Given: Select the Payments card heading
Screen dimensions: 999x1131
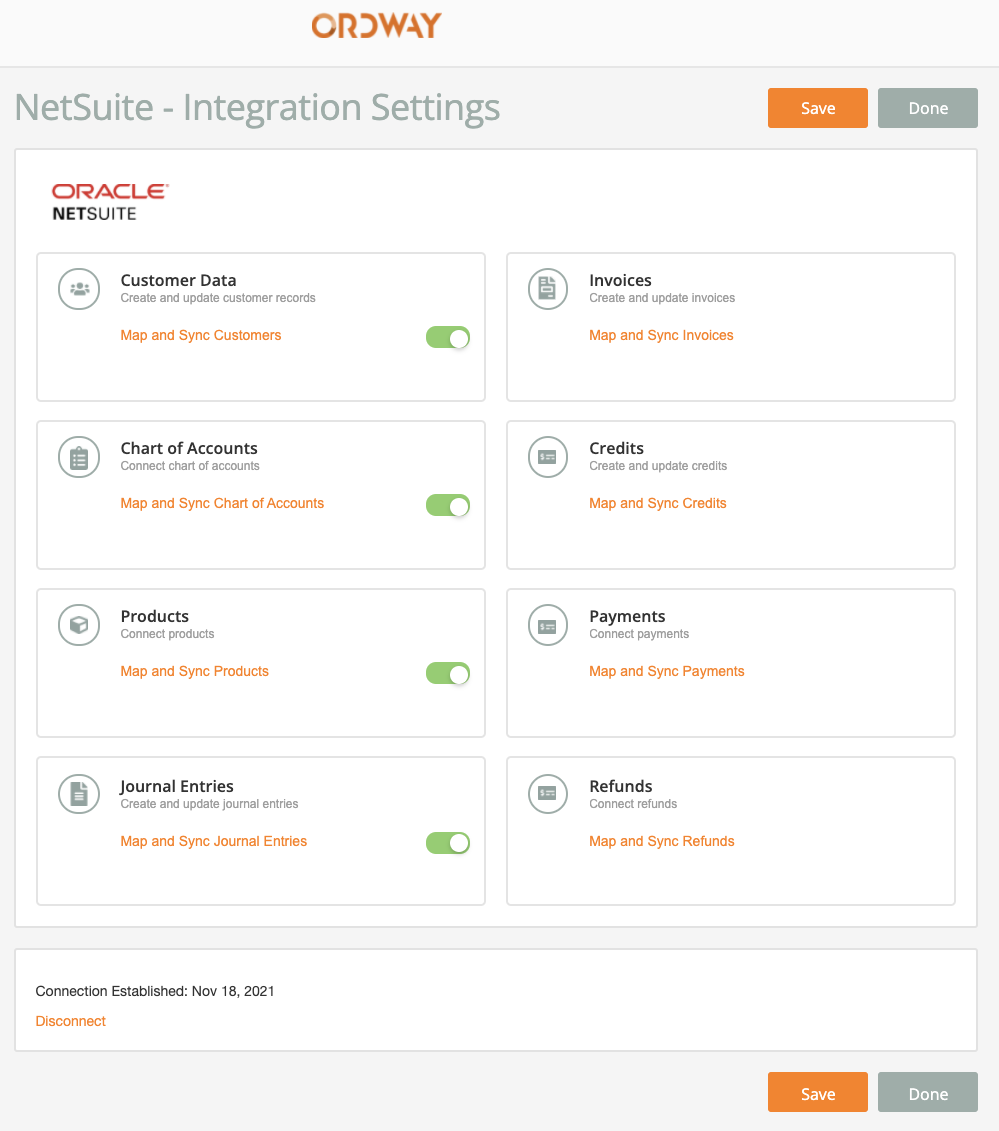Looking at the screenshot, I should [x=627, y=616].
